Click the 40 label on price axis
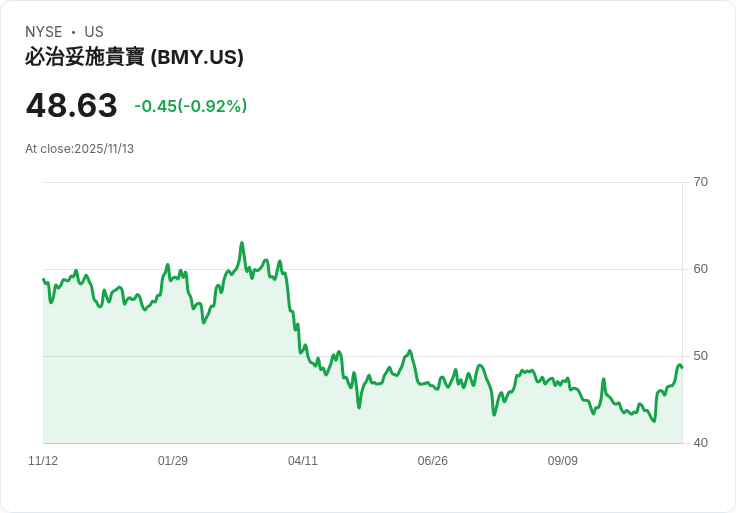Screen dimensions: 736x513 [x=701, y=443]
